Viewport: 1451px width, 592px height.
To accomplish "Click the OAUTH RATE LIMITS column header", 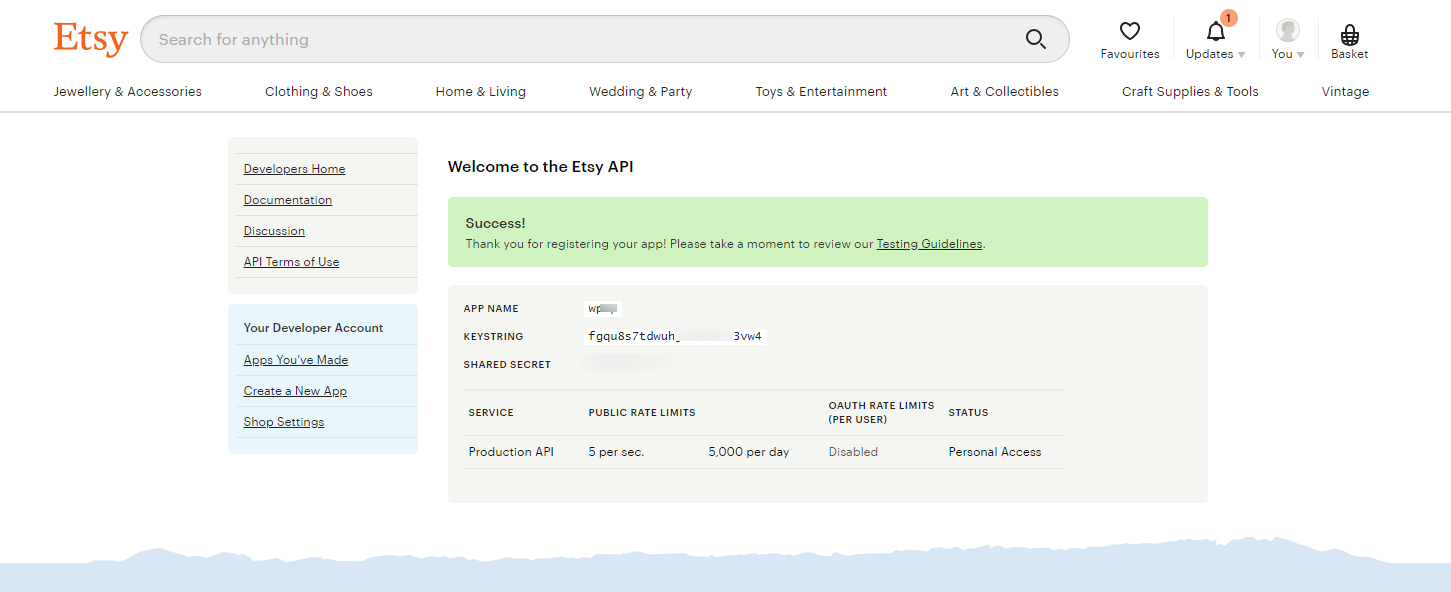I will coord(881,412).
